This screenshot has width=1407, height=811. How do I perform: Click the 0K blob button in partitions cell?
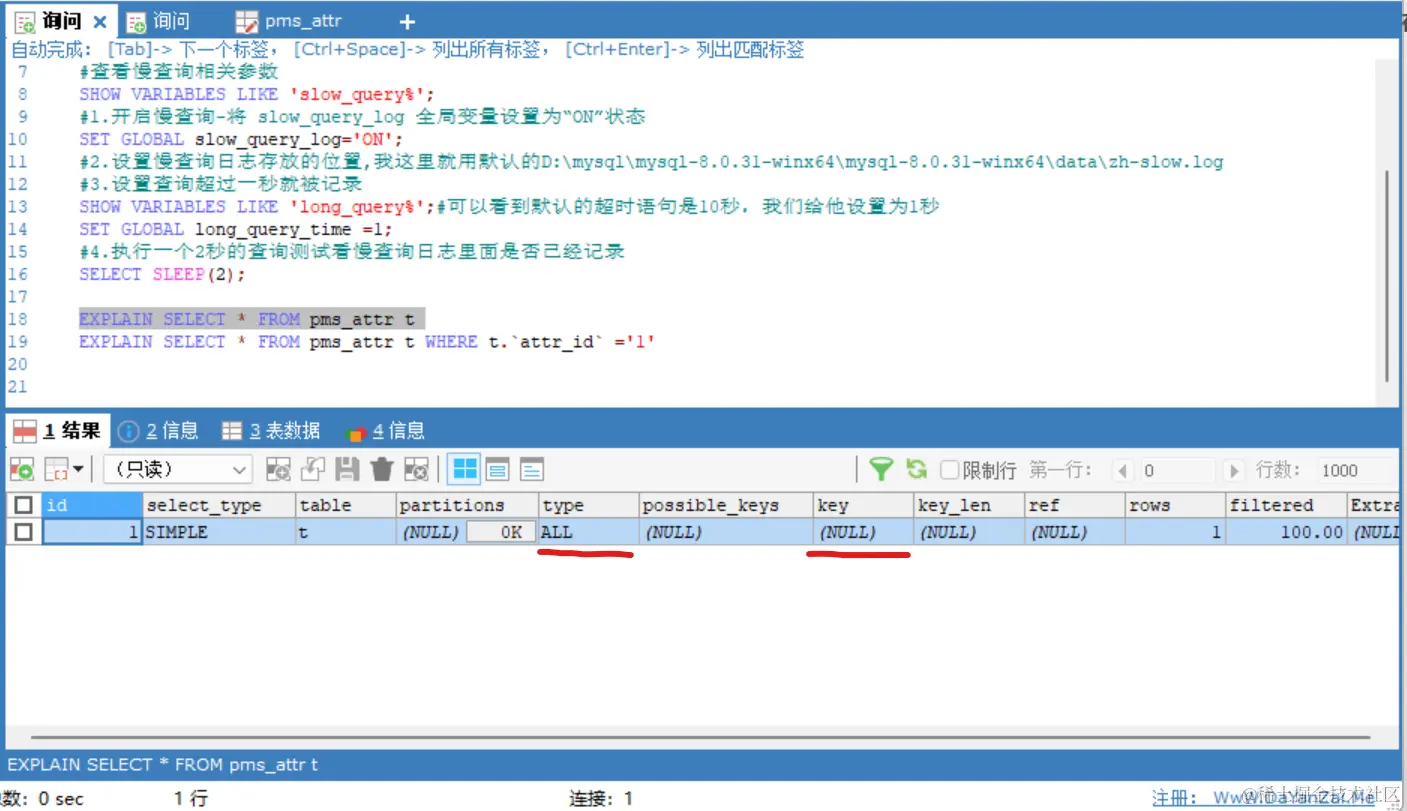[500, 532]
